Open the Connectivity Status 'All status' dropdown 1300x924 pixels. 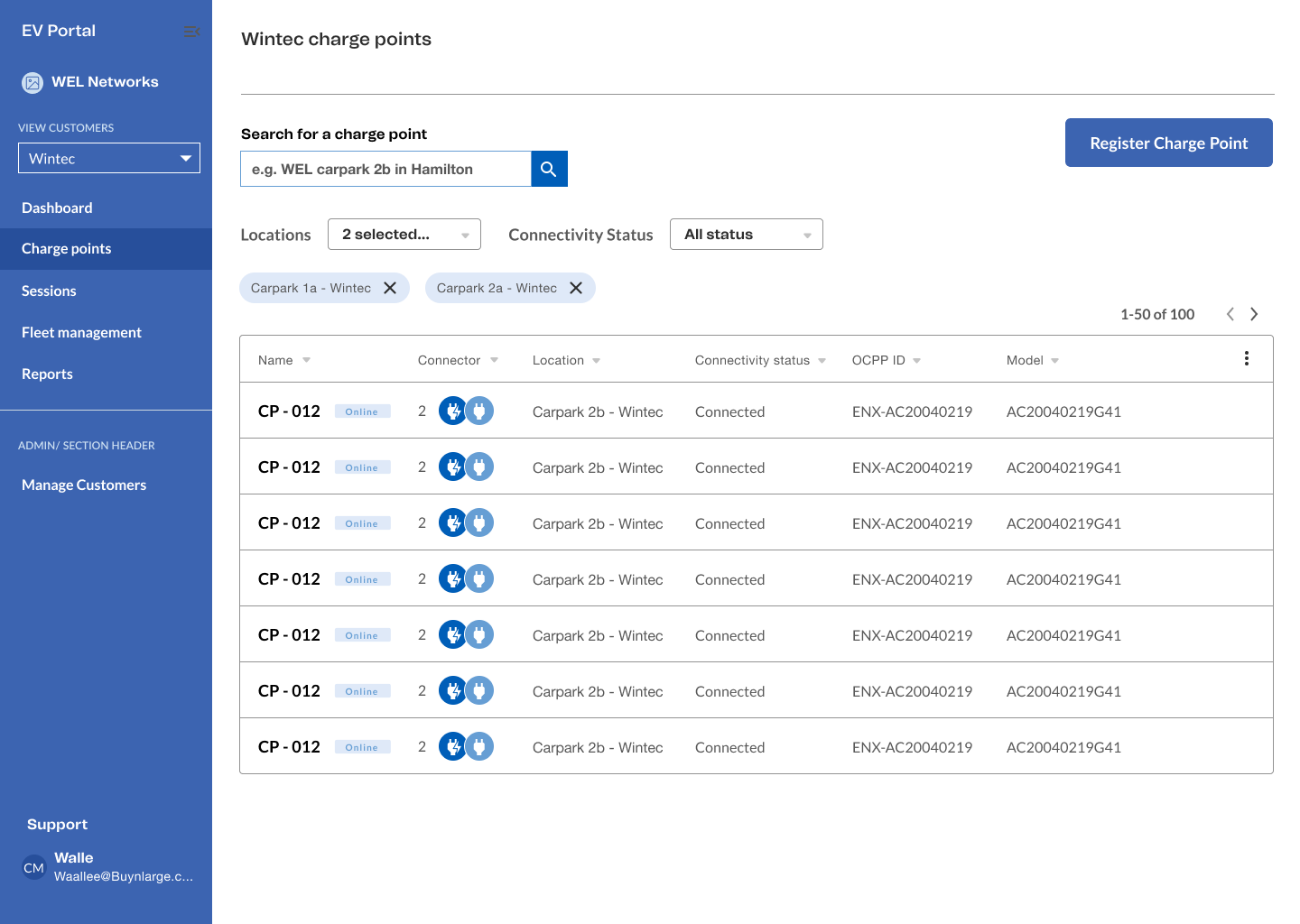tap(746, 235)
